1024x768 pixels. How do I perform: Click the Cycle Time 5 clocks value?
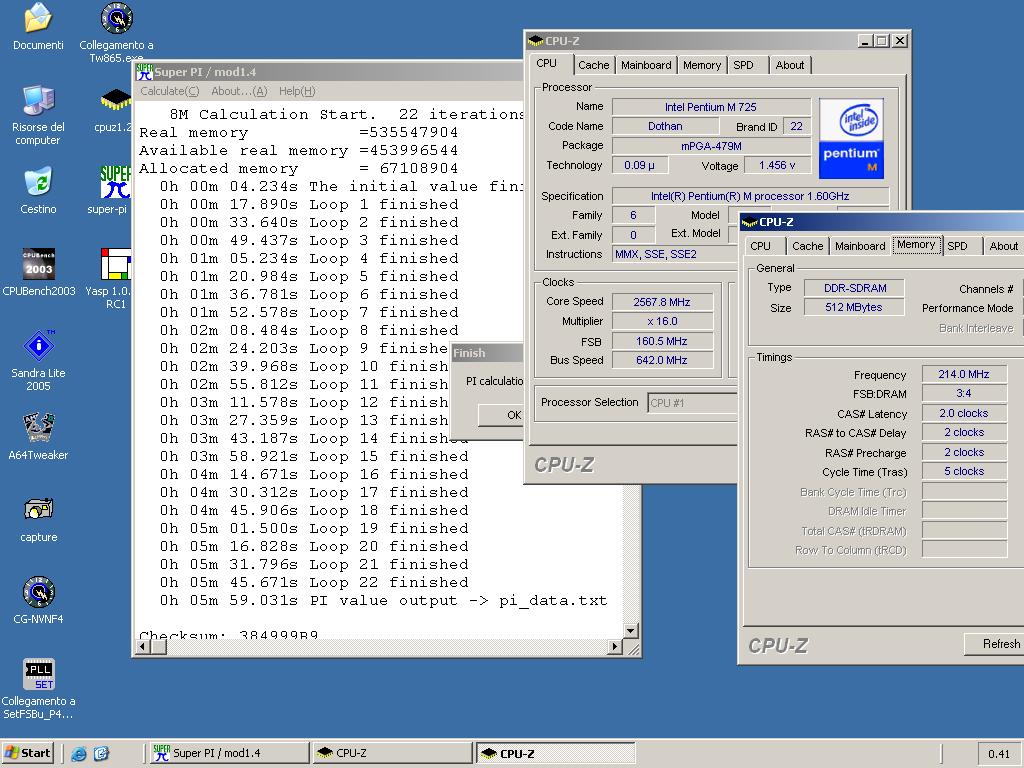[x=964, y=471]
